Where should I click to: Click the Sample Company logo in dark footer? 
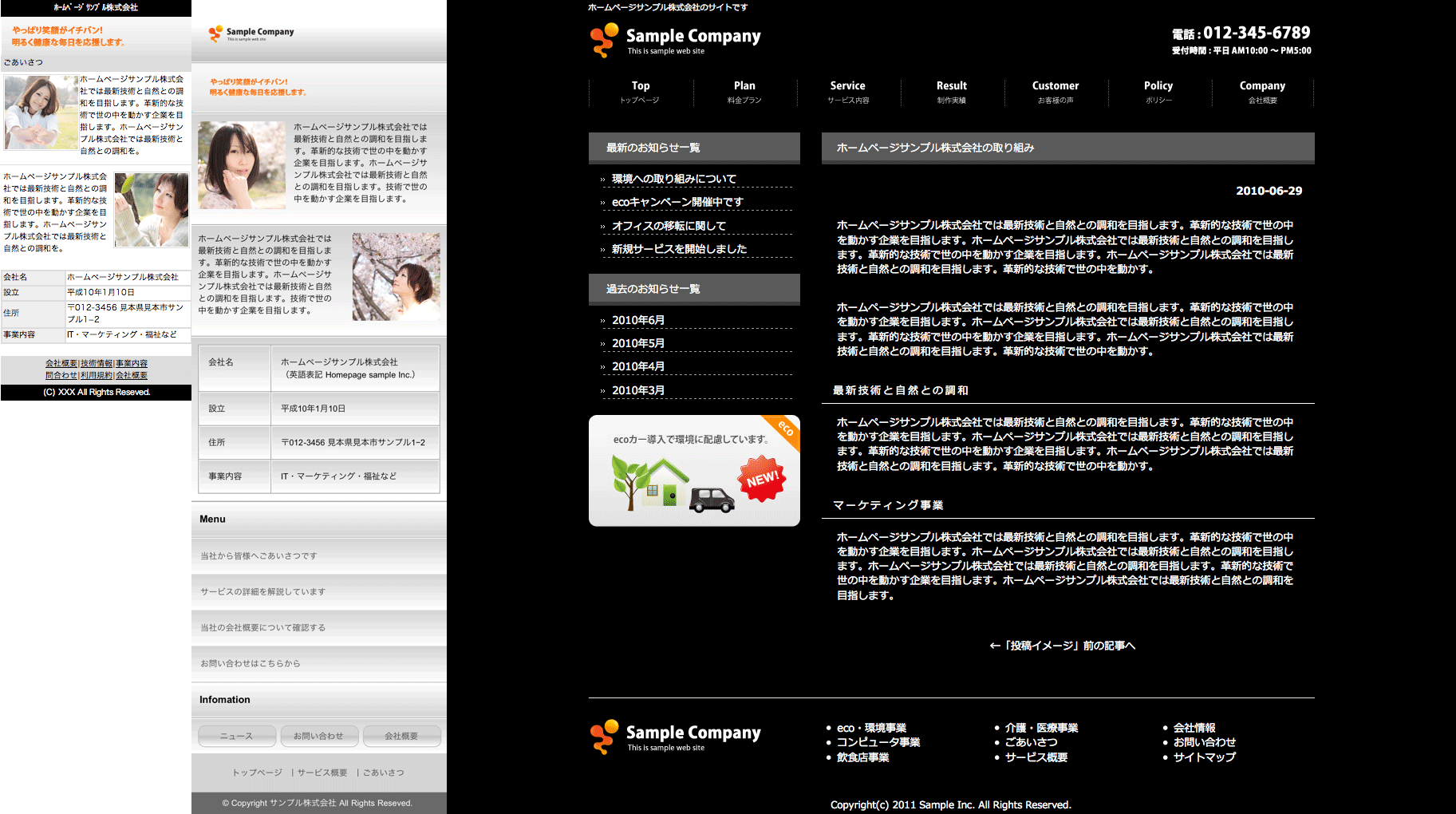click(x=675, y=737)
